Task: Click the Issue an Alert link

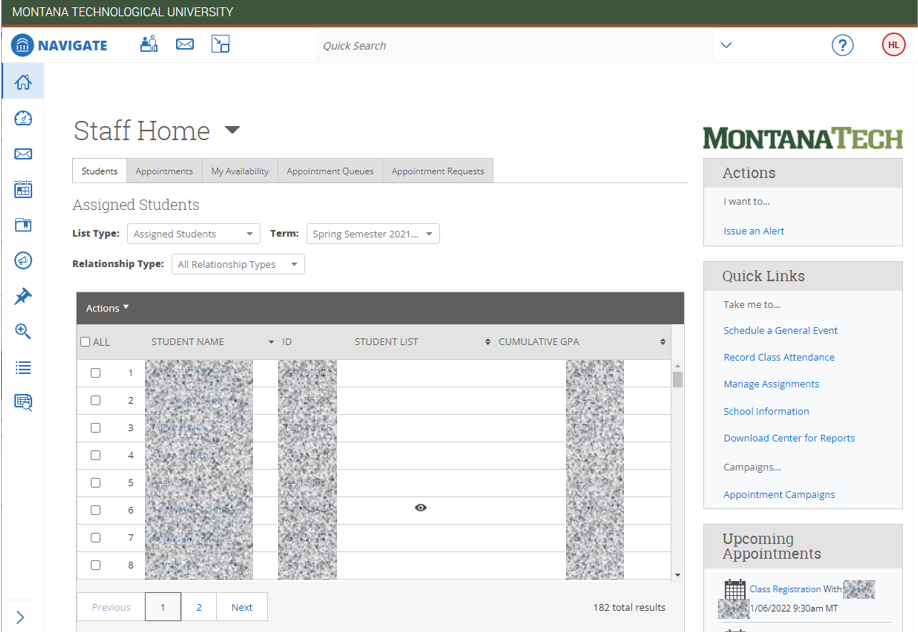Action: tap(753, 231)
